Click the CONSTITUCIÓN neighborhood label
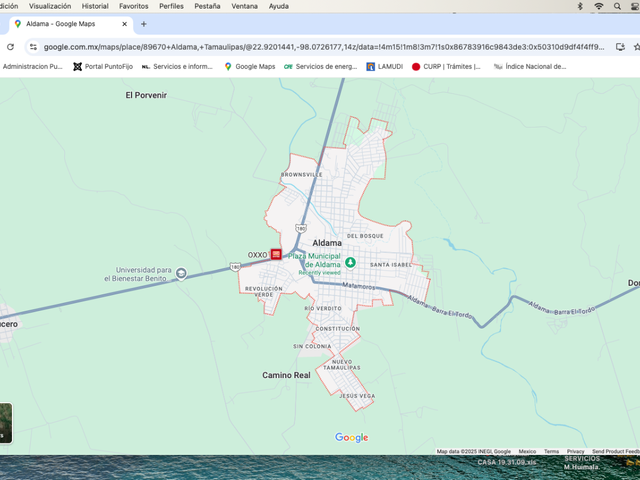 (338, 329)
